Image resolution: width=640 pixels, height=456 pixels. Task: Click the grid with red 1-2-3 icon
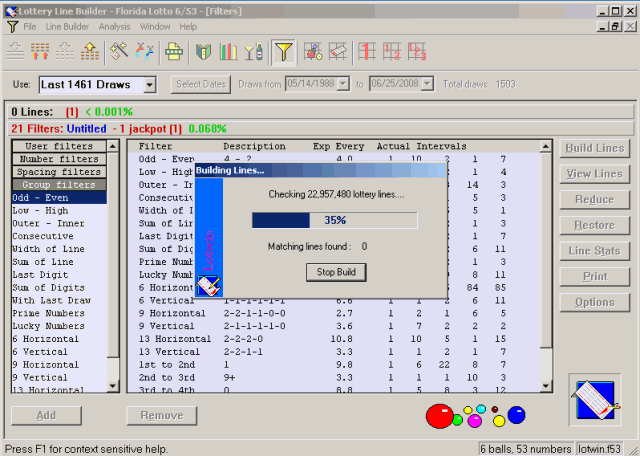click(x=417, y=52)
